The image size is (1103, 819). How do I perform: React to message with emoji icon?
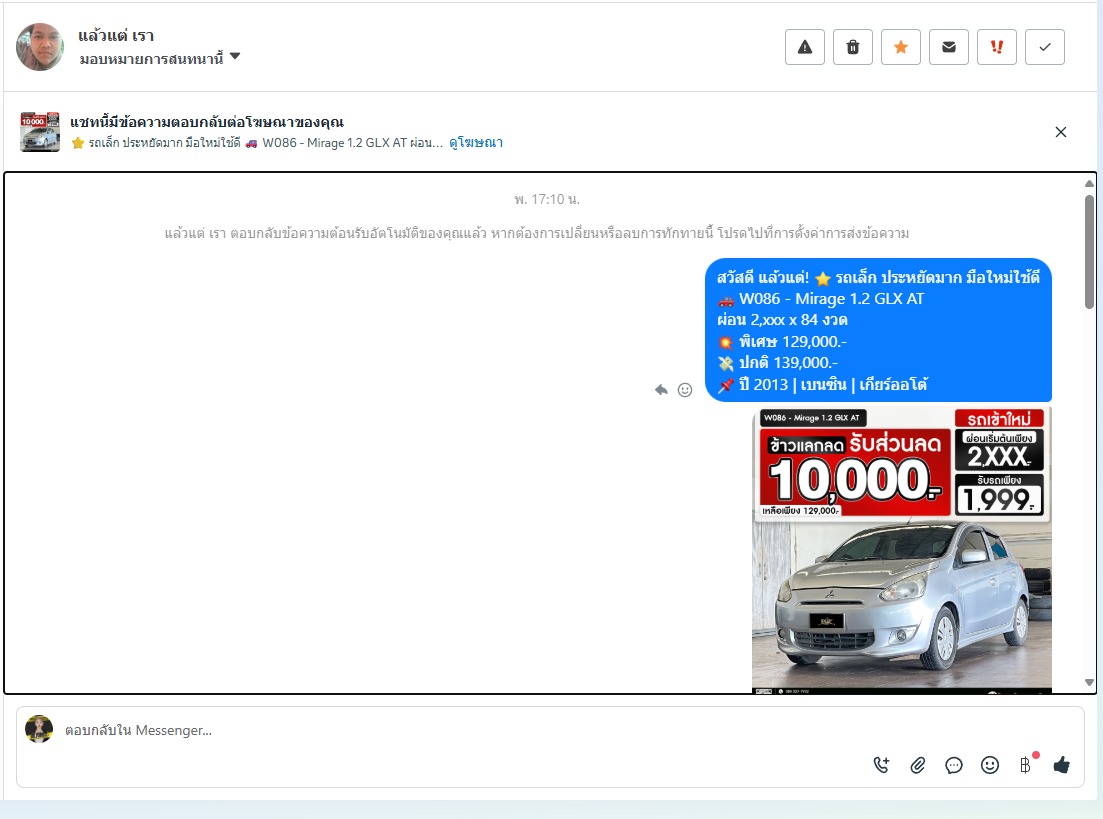coord(685,390)
